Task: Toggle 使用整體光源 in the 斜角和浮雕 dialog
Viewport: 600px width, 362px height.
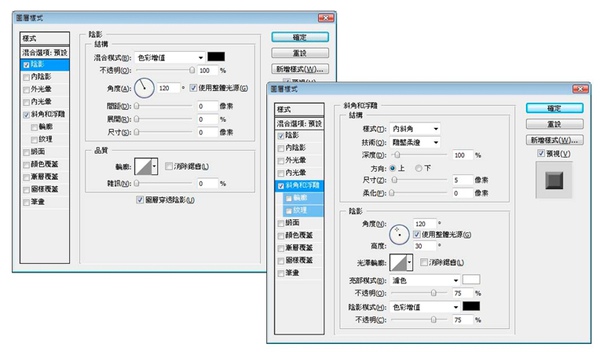Action: click(x=417, y=234)
